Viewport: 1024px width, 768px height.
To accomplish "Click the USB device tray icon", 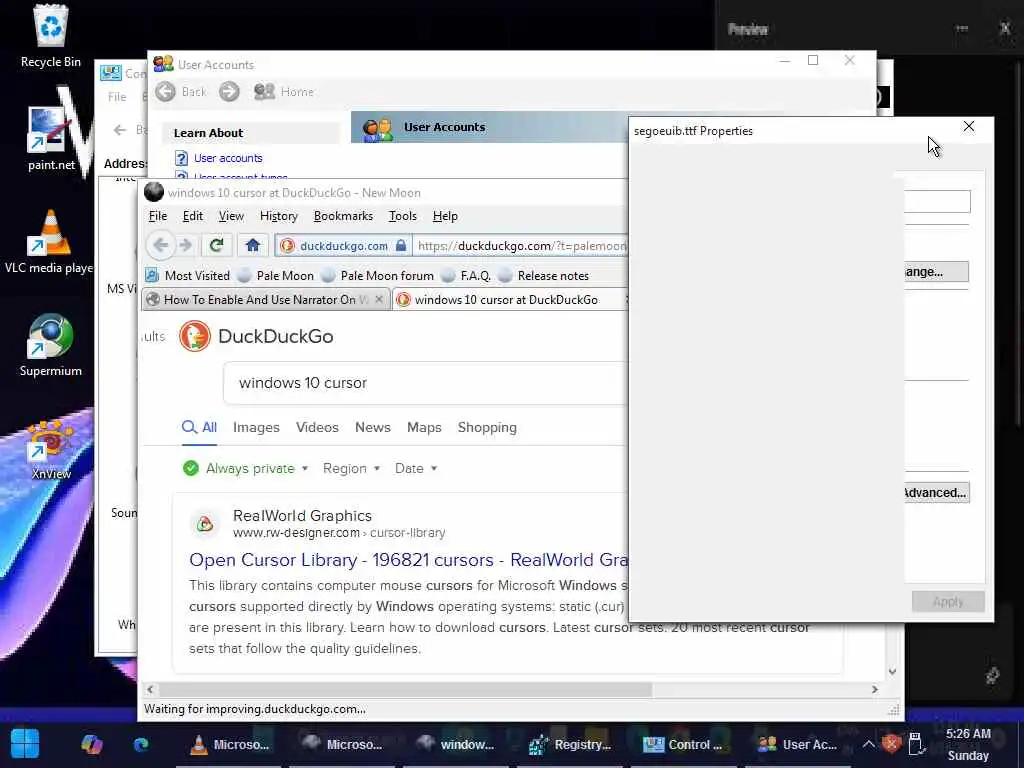I will click(916, 744).
